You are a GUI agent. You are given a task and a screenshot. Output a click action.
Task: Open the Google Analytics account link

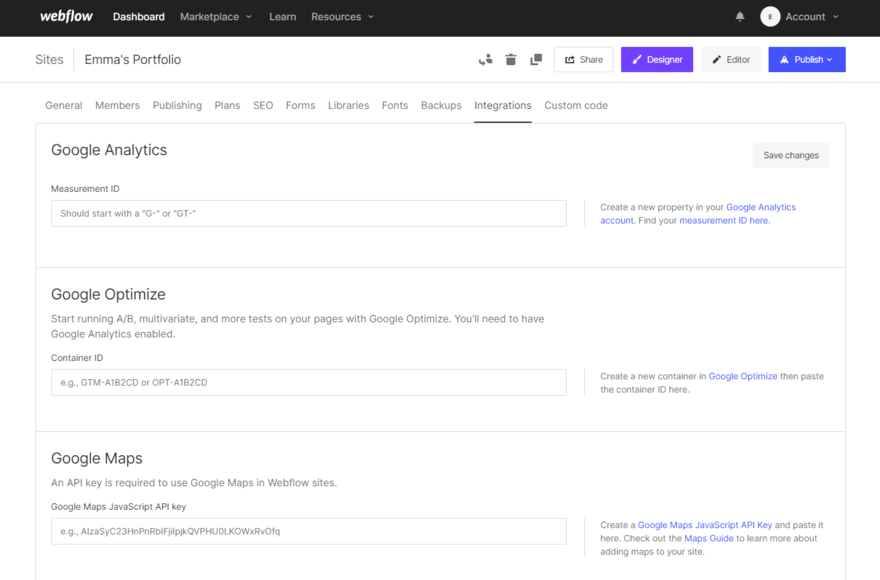[x=760, y=207]
